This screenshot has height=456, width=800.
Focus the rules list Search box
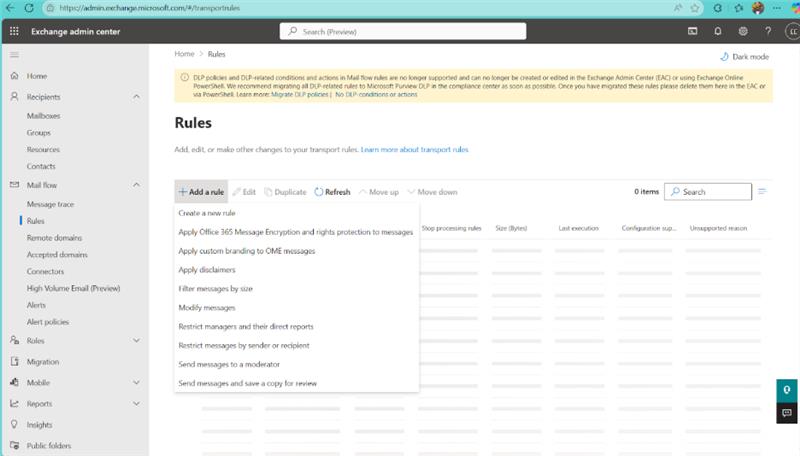(x=708, y=192)
